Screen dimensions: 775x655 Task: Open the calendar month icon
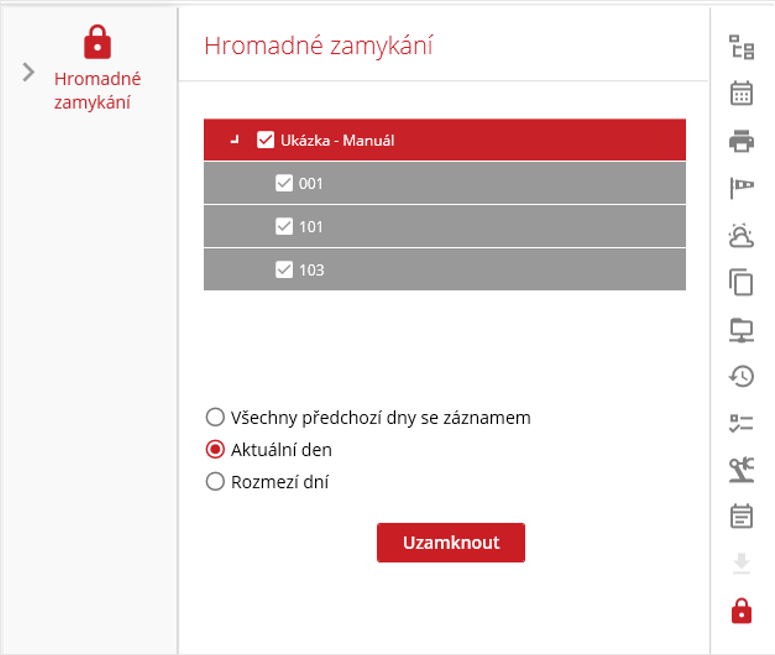pos(741,94)
